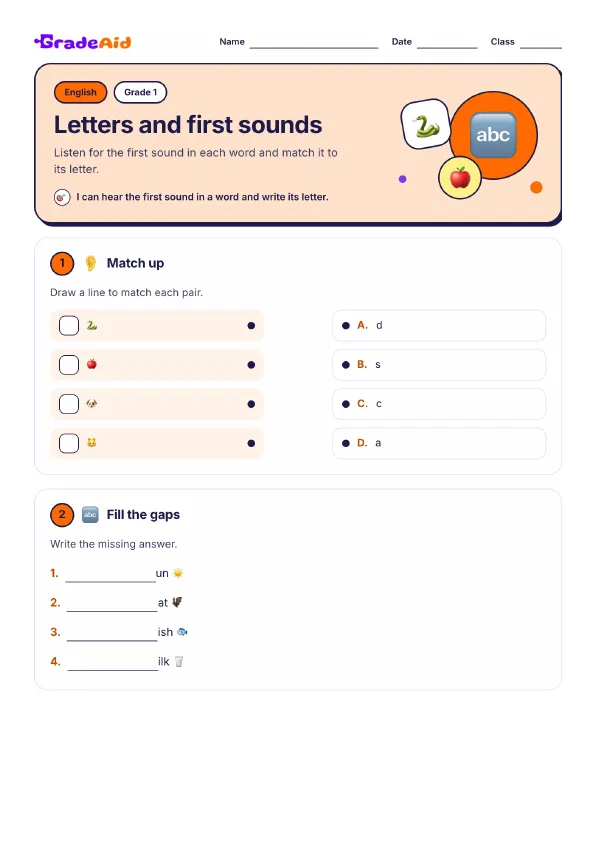
Task: Select answer option B. s
Action: [x=439, y=365]
